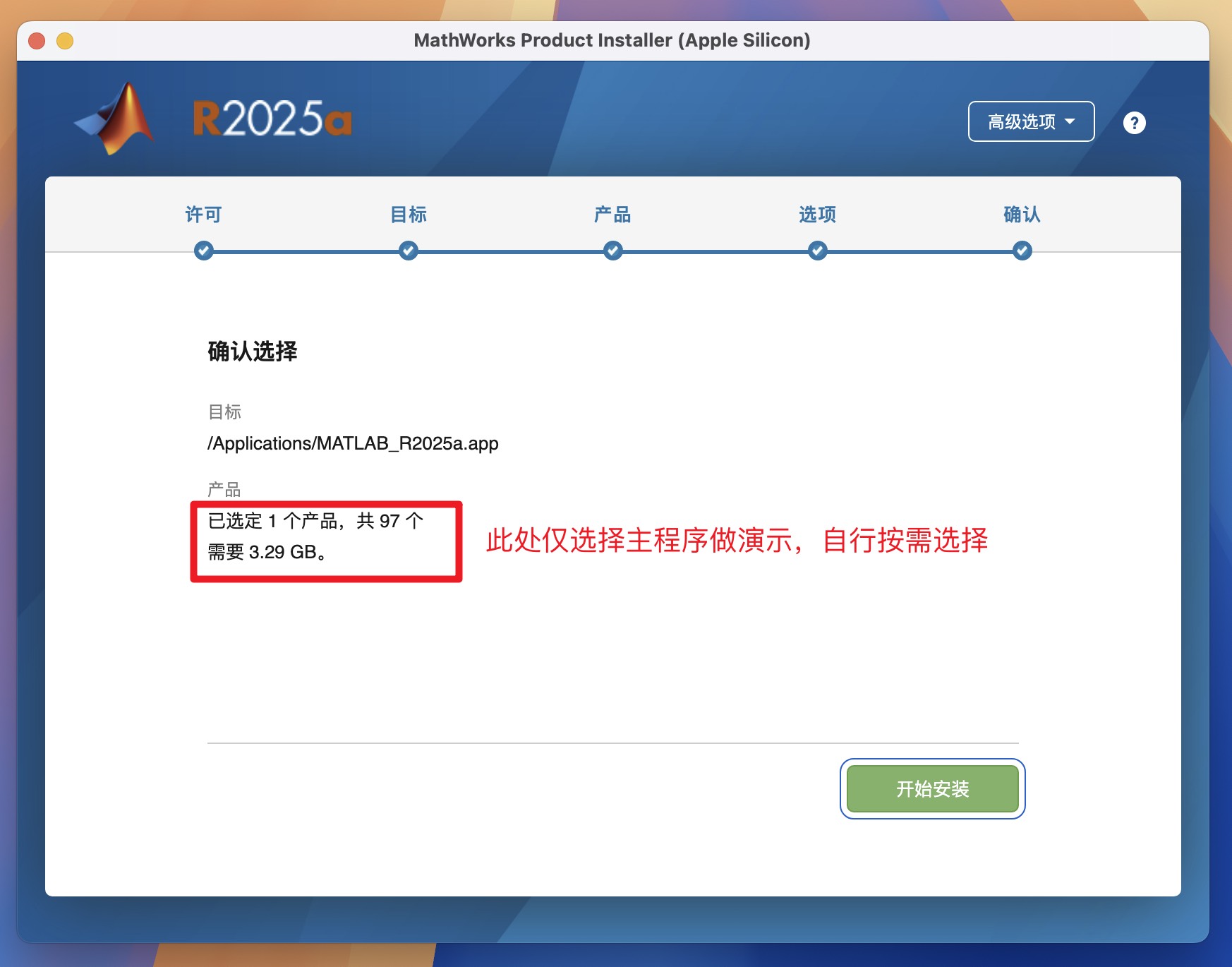Click the R2025a release label
Image resolution: width=1232 pixels, height=967 pixels.
[x=272, y=119]
